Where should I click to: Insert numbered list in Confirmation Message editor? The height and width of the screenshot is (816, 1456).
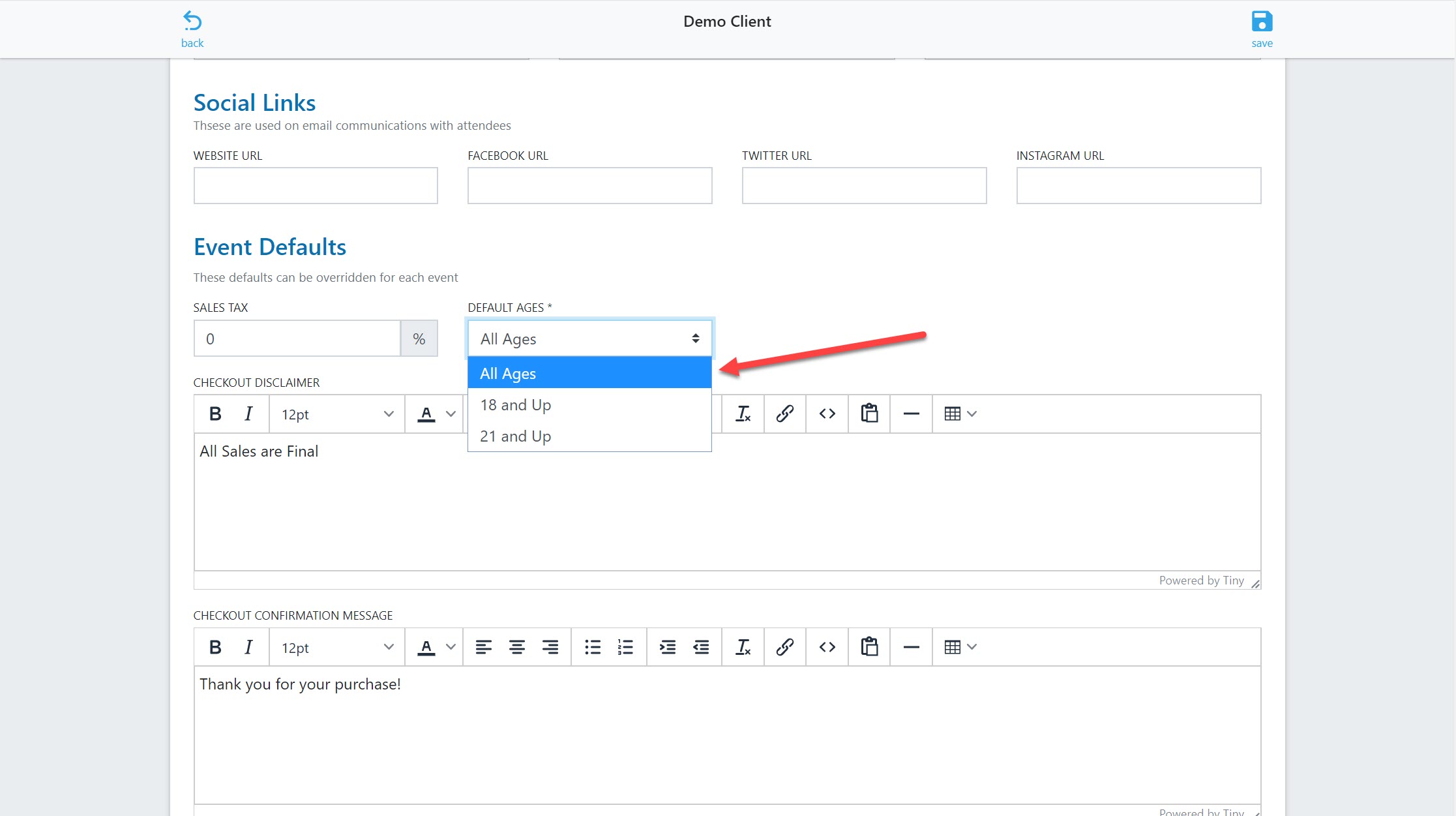click(x=626, y=647)
